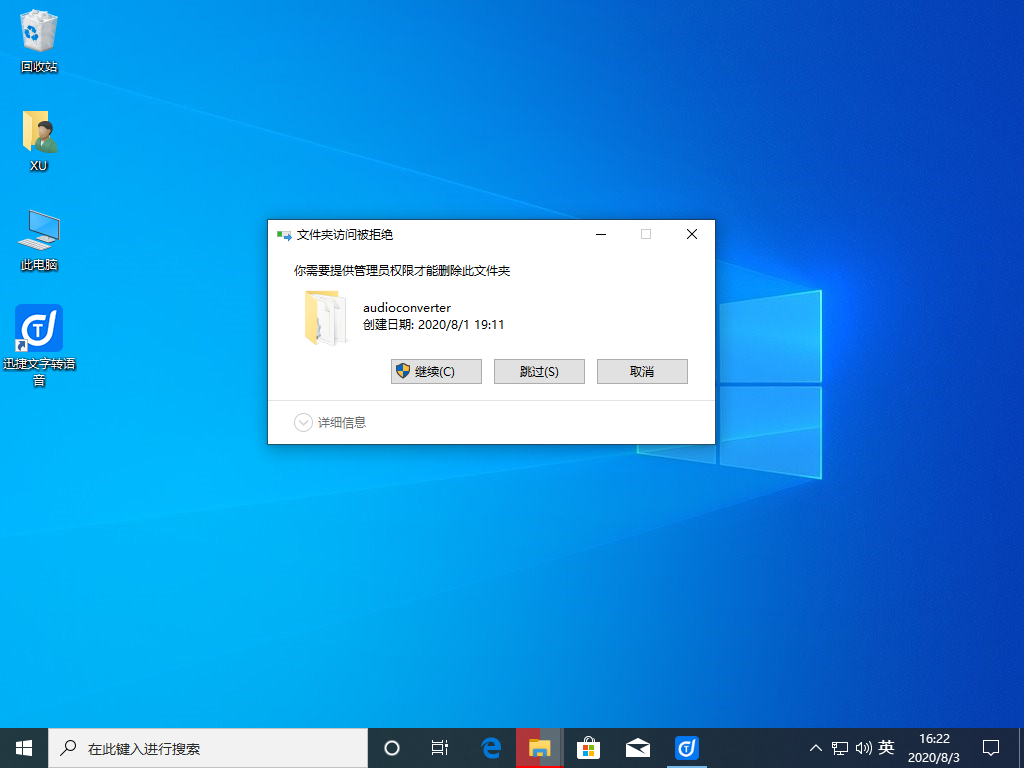Close the 文件夹访问被拒绝 dialog
This screenshot has height=768, width=1024.
pos(692,234)
